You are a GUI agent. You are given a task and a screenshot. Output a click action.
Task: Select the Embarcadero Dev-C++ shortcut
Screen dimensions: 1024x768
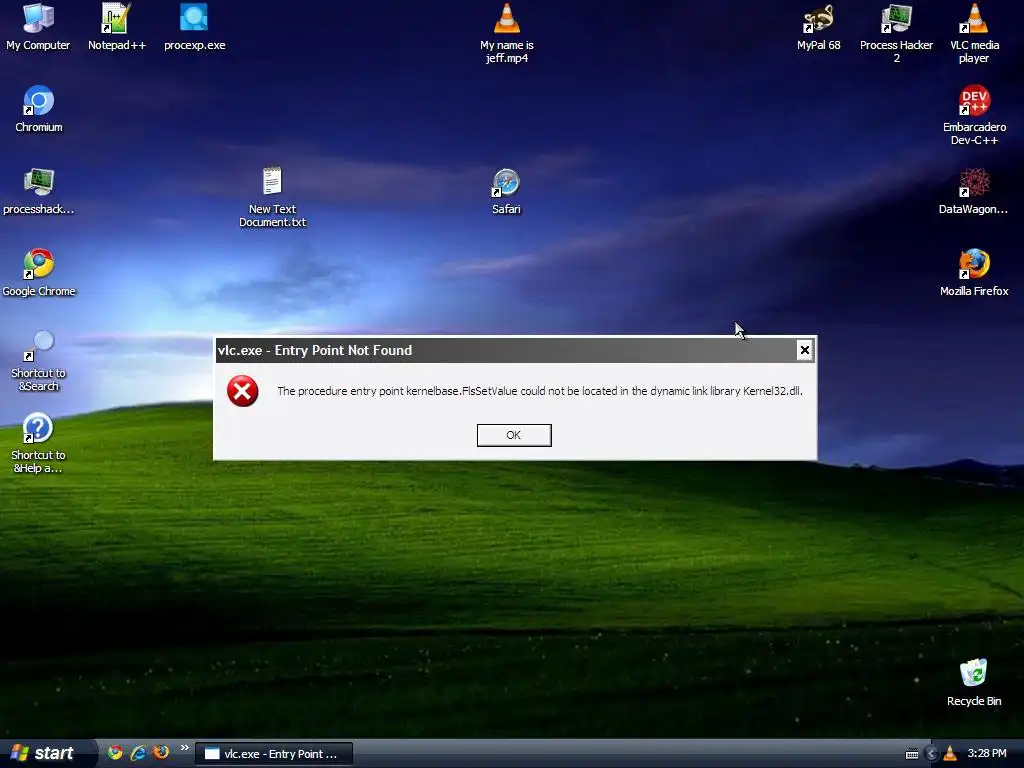click(x=974, y=115)
